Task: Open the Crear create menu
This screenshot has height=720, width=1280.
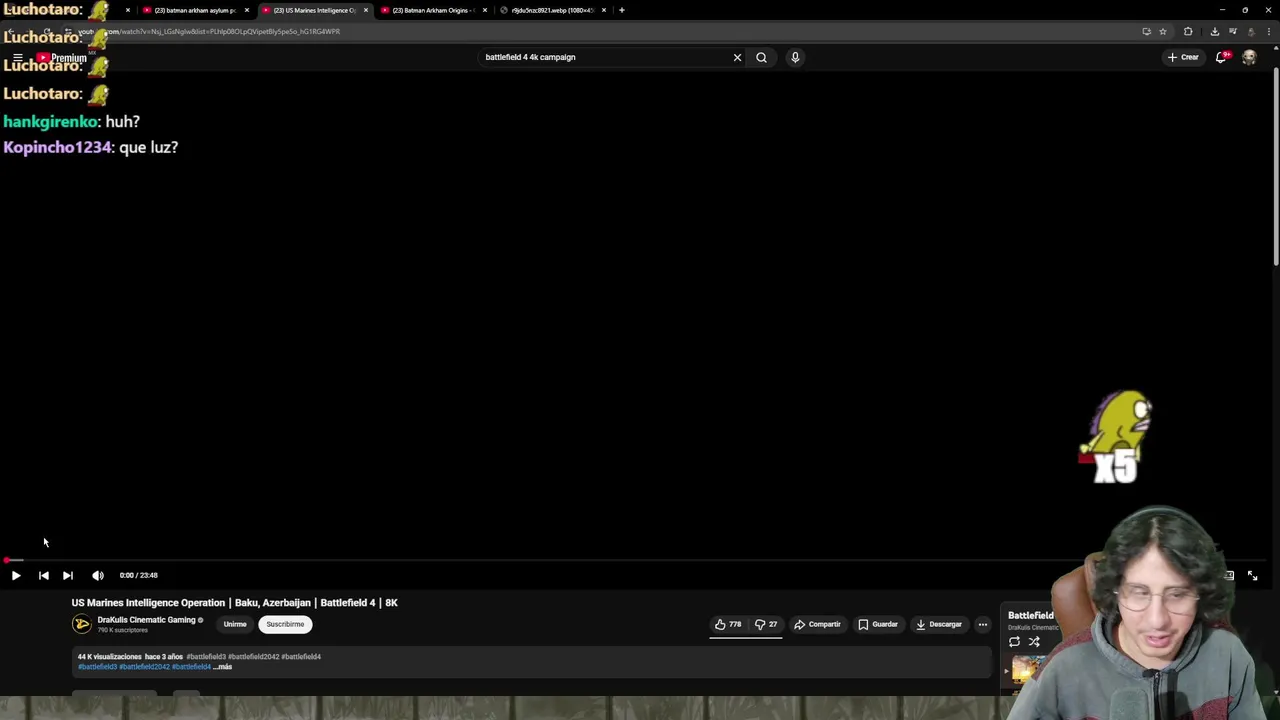Action: [1182, 57]
